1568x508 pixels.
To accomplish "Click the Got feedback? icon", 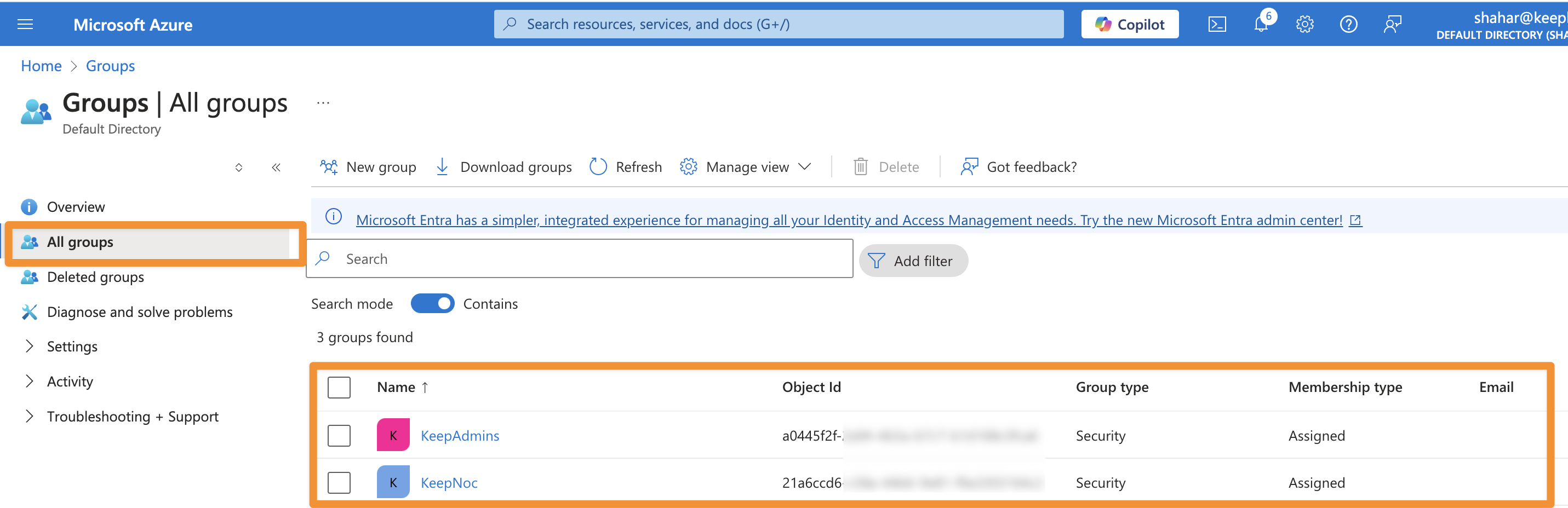I will pos(969,167).
